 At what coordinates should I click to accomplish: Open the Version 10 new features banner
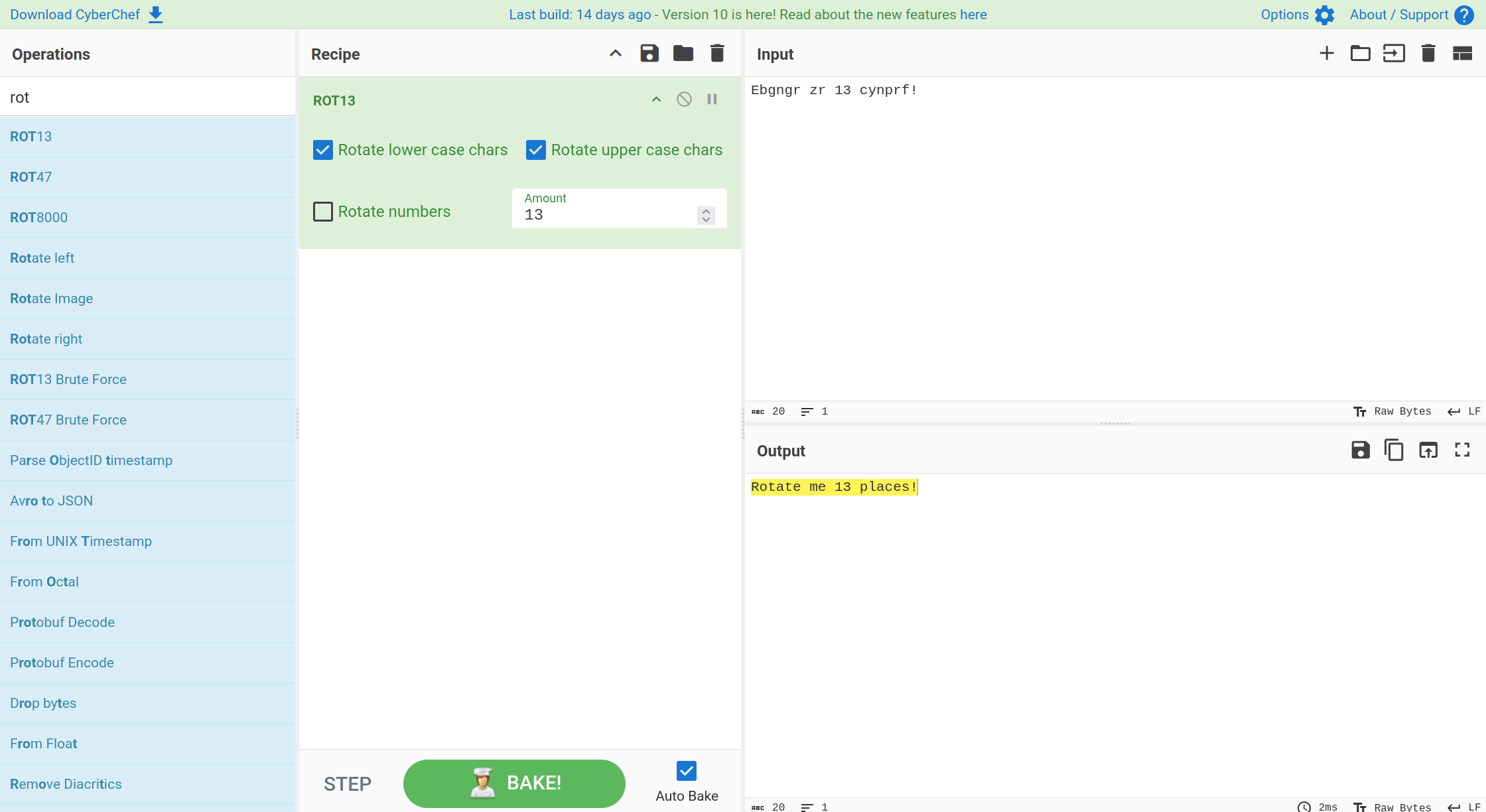pos(748,15)
